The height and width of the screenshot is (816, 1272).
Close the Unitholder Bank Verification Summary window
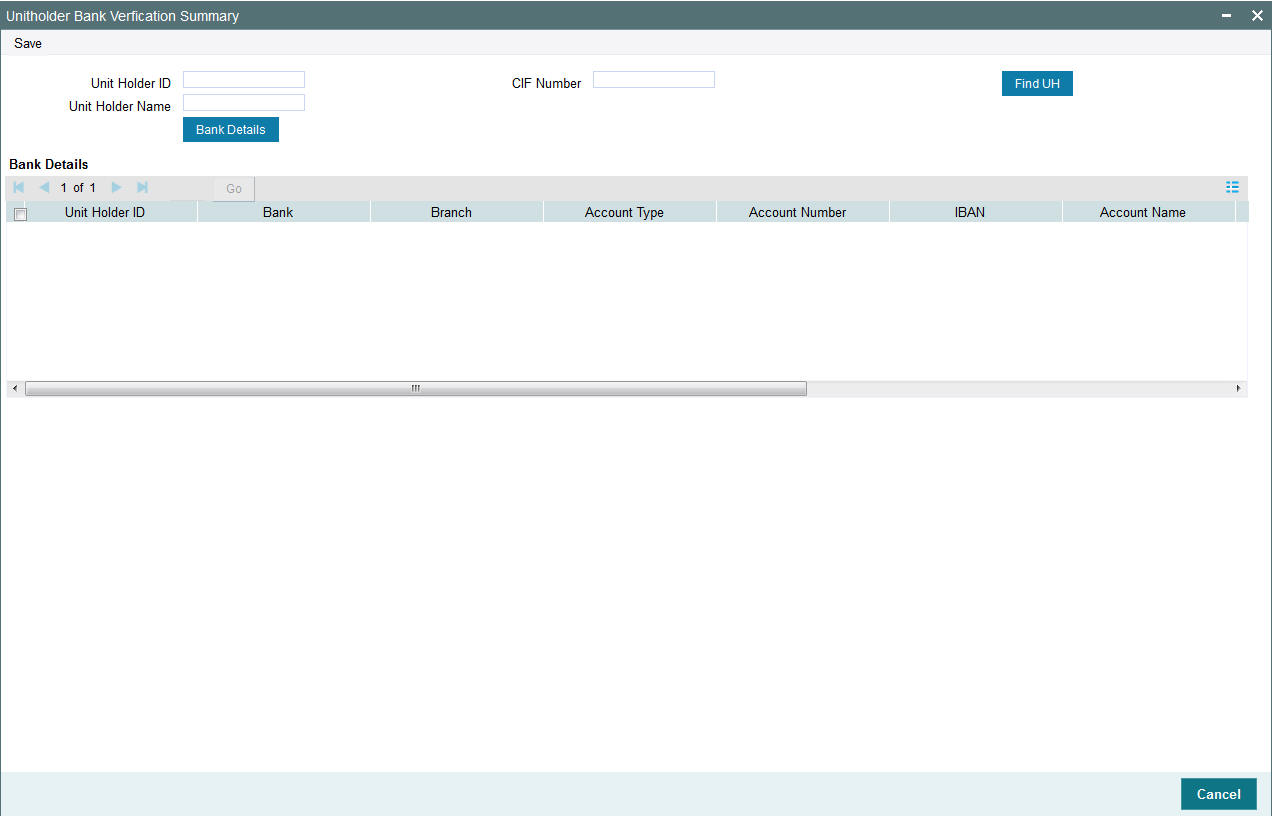tap(1257, 16)
